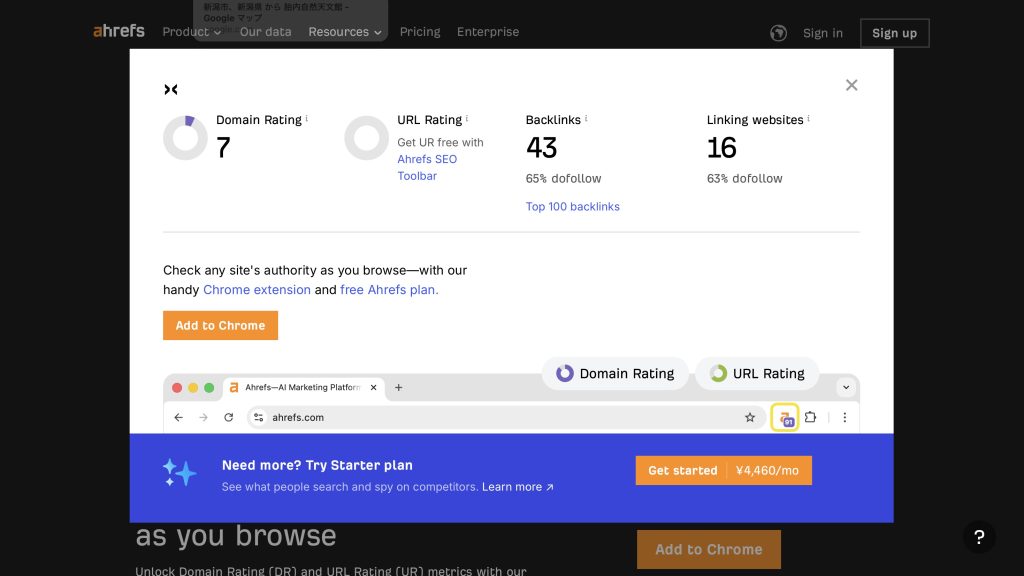Click the Sign in link
Screen dimensions: 1024x576
(822, 33)
